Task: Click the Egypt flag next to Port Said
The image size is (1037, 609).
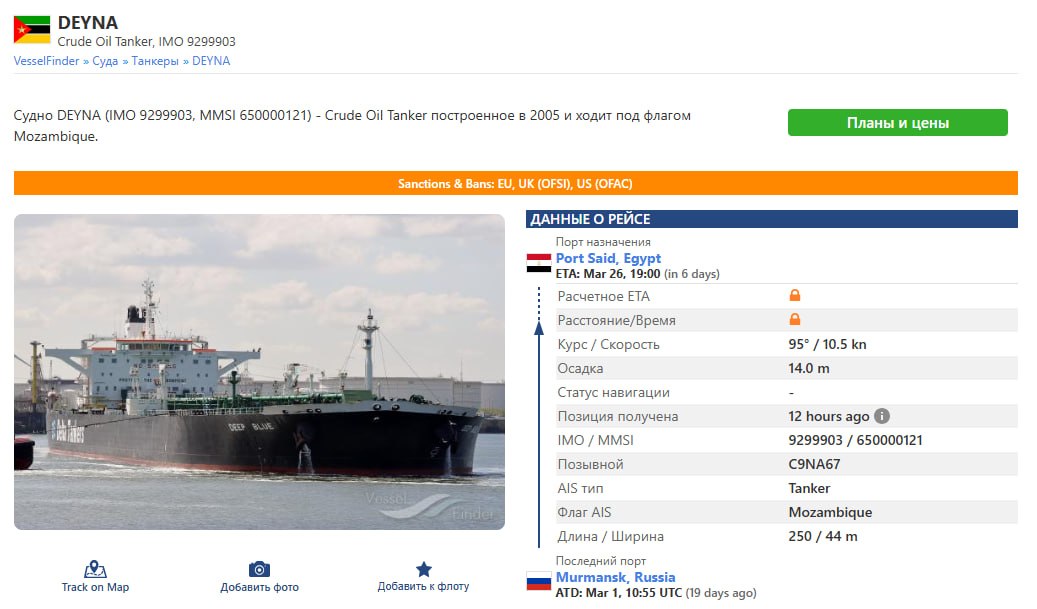Action: point(538,263)
